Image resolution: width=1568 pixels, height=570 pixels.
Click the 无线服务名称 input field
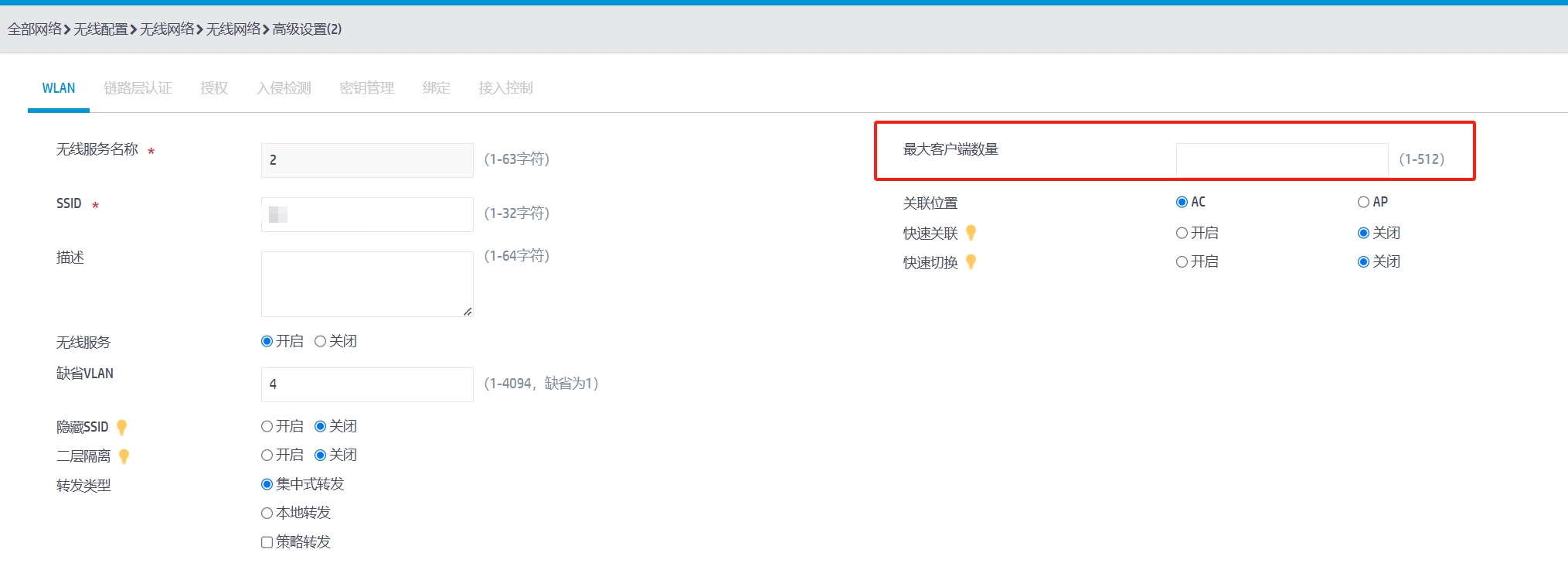(367, 160)
